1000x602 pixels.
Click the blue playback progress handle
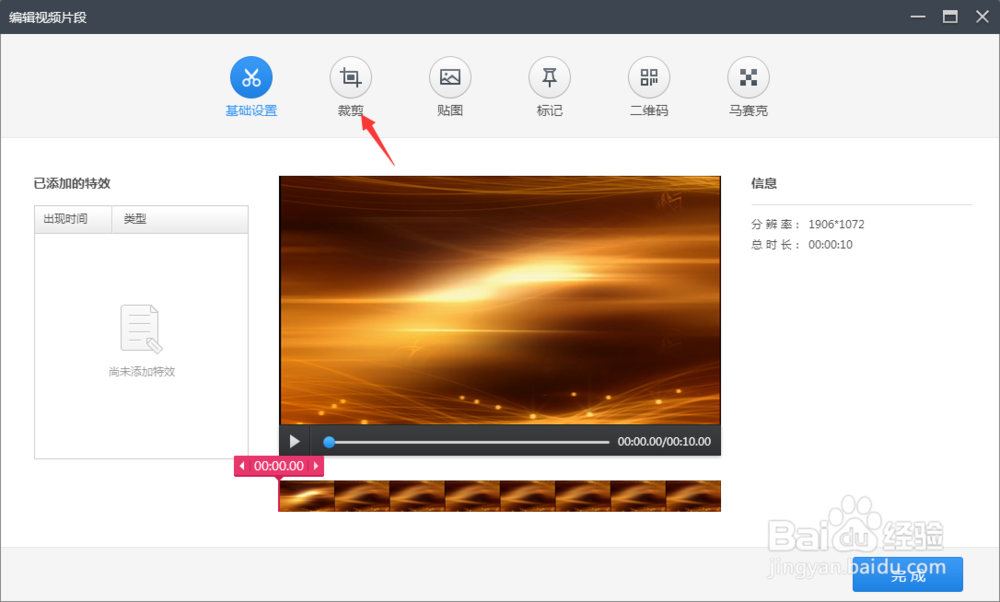click(329, 442)
